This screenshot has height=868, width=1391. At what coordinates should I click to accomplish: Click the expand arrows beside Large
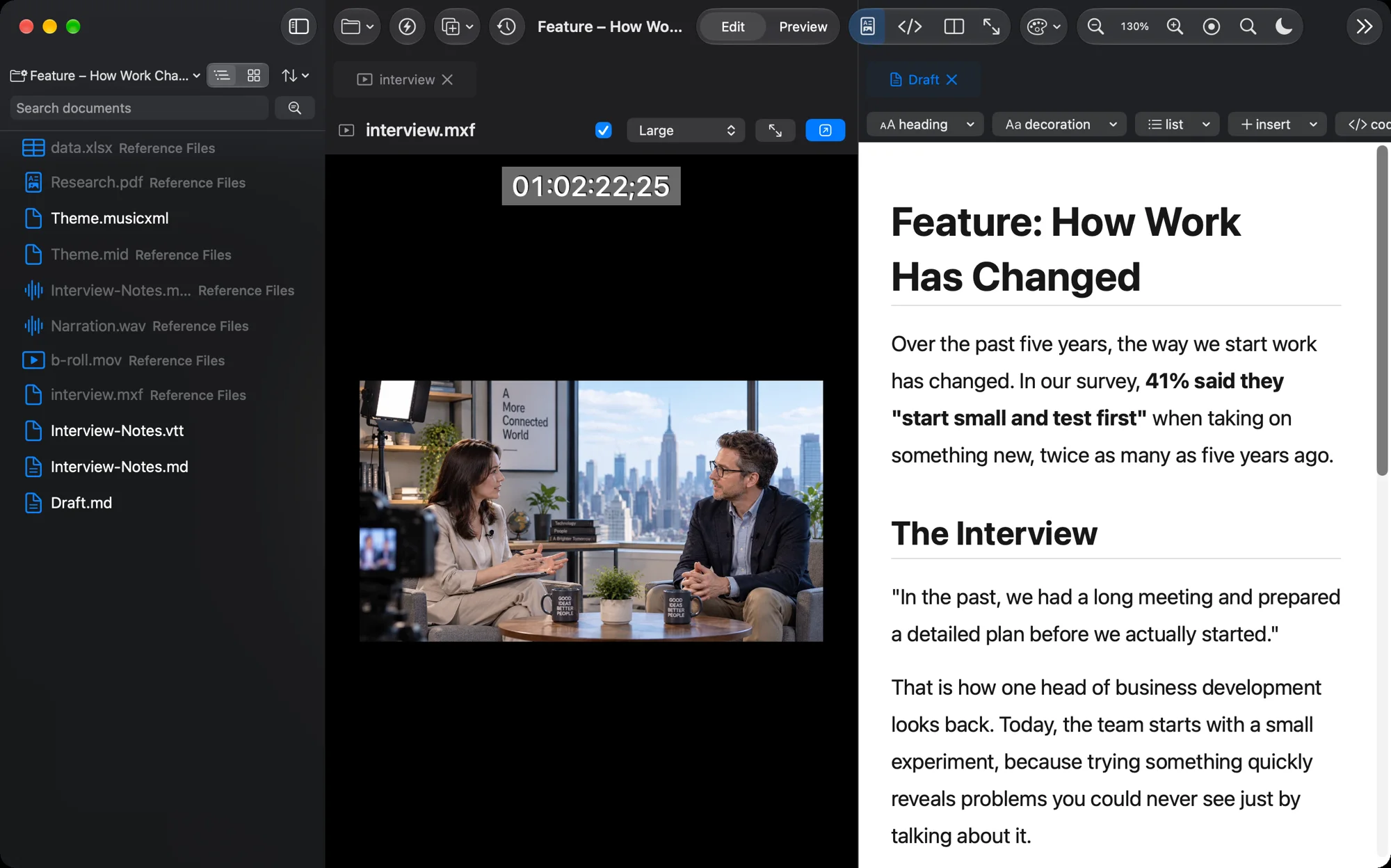click(x=775, y=130)
